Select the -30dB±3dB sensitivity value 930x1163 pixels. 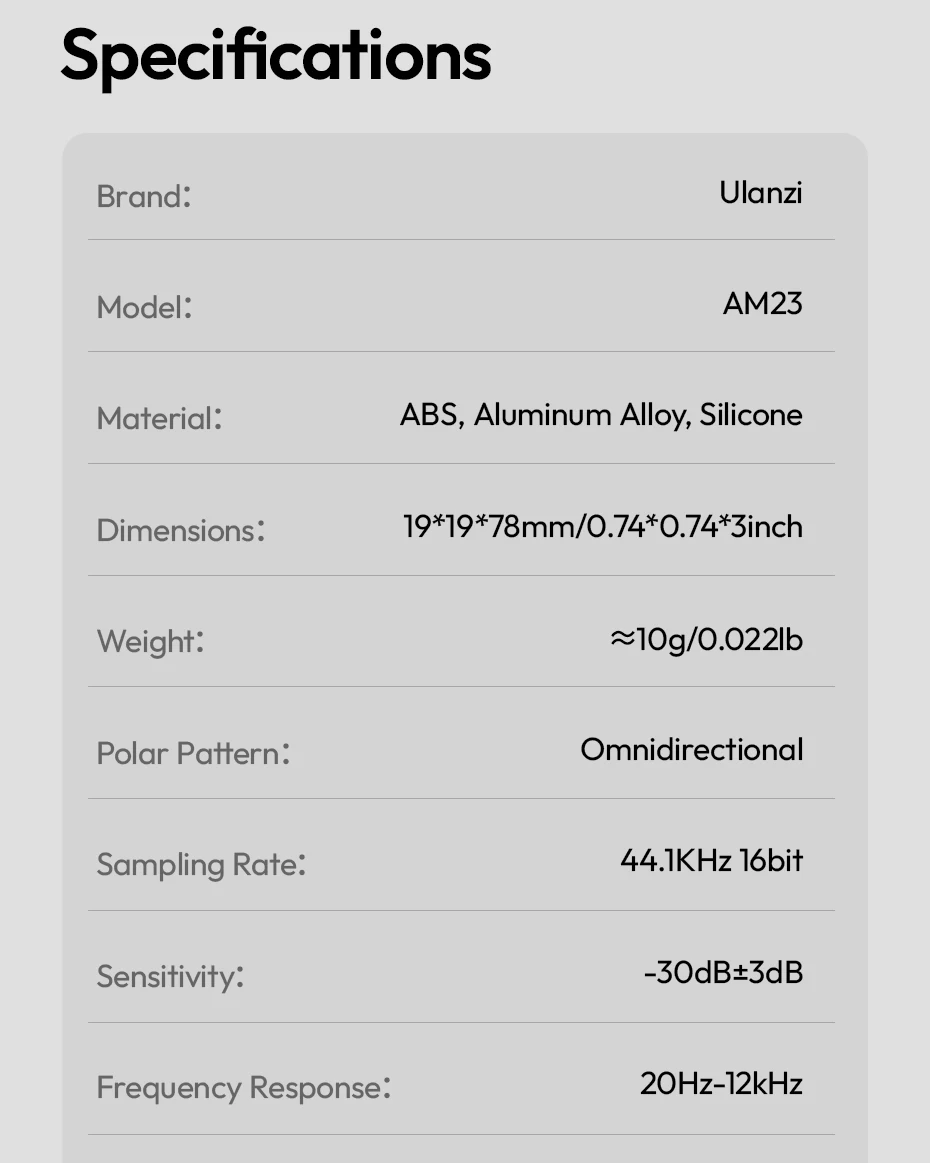tap(723, 973)
